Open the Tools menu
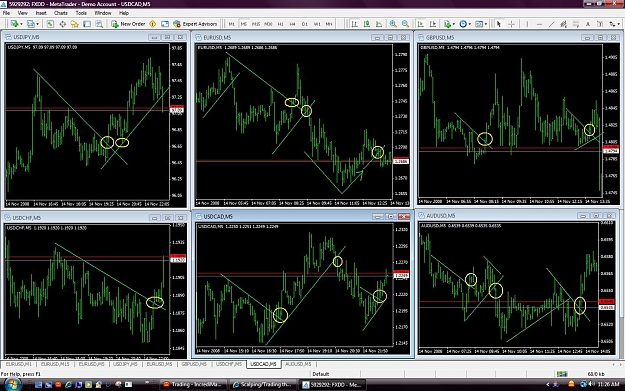 tap(81, 13)
